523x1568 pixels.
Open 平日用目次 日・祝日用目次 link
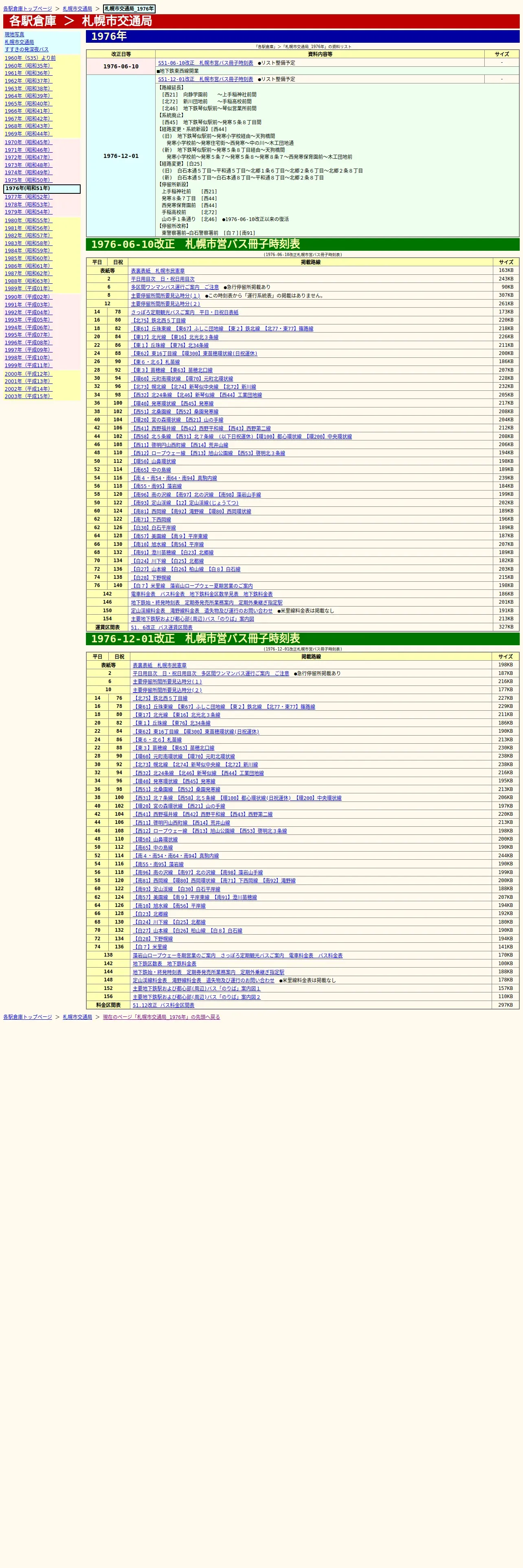tap(163, 279)
